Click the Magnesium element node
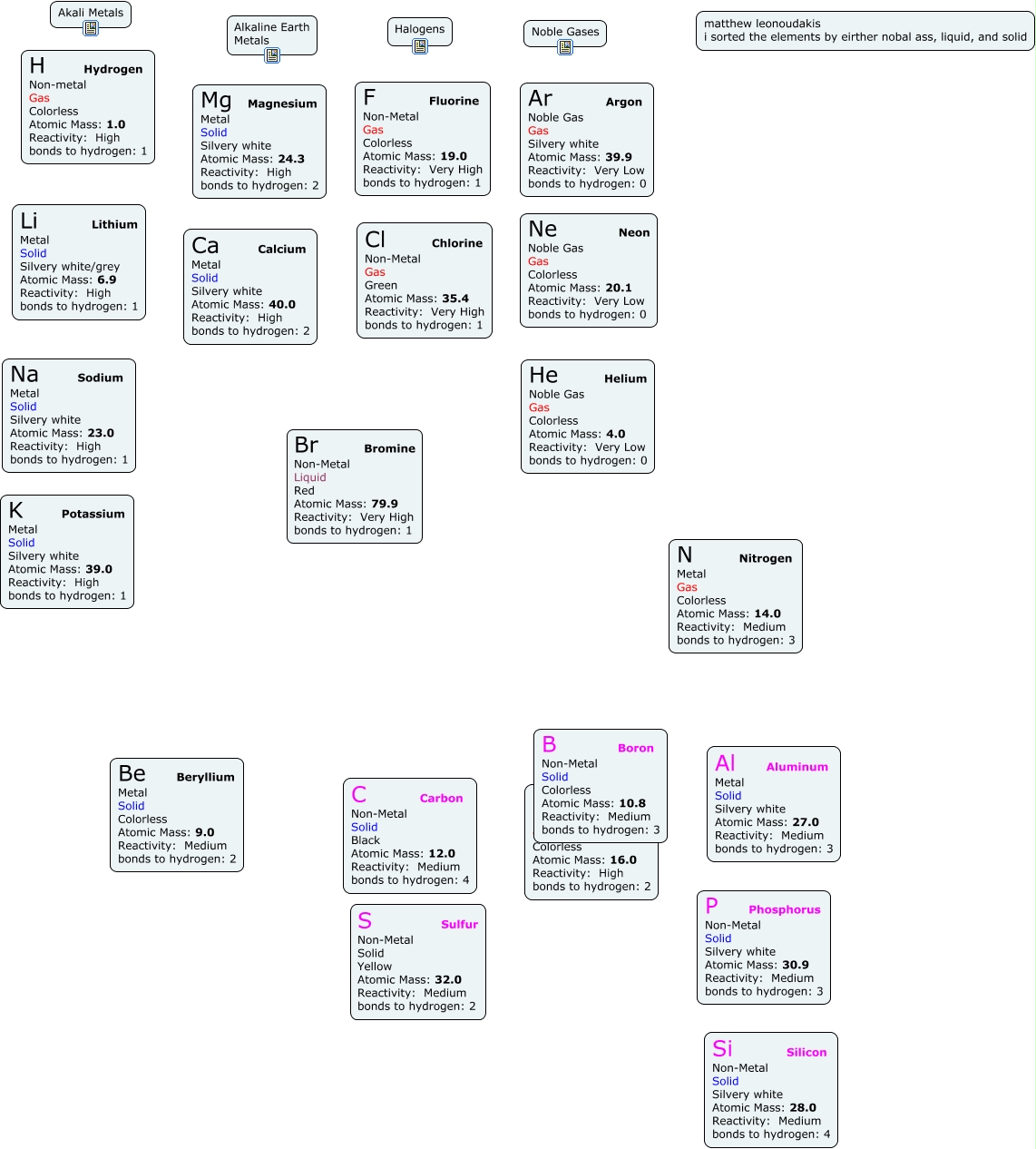Screen dimensions: 1036x1149 (259, 142)
